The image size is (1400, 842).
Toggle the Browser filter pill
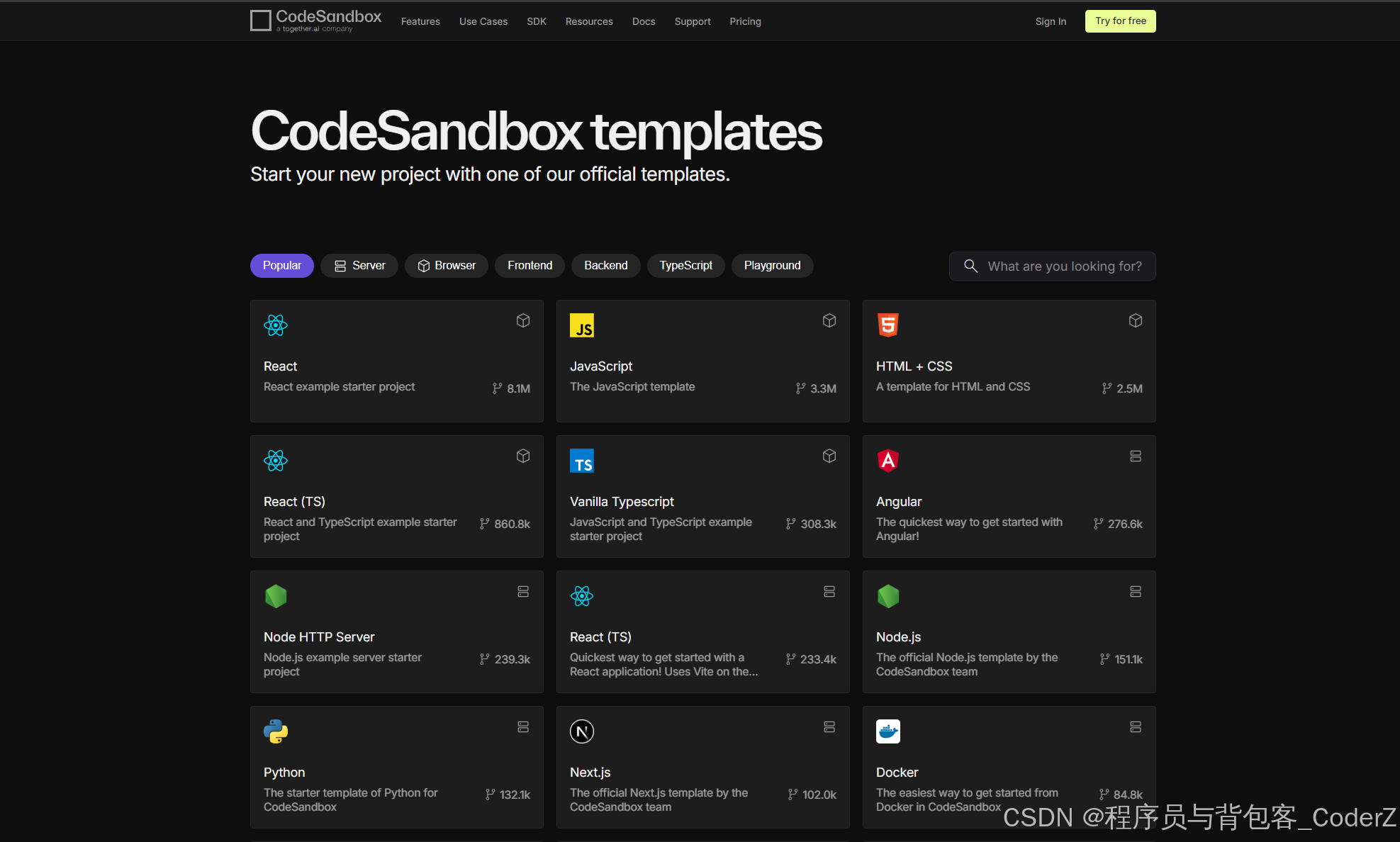point(447,266)
